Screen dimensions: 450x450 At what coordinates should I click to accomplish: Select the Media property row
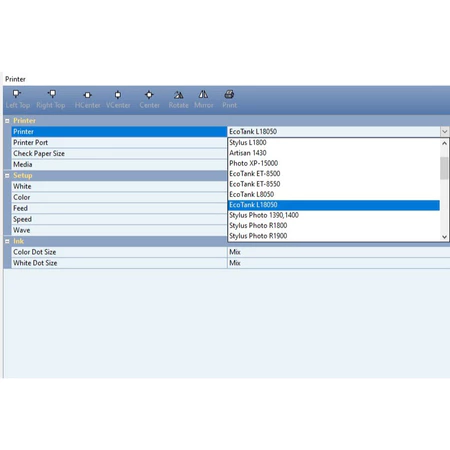119,165
